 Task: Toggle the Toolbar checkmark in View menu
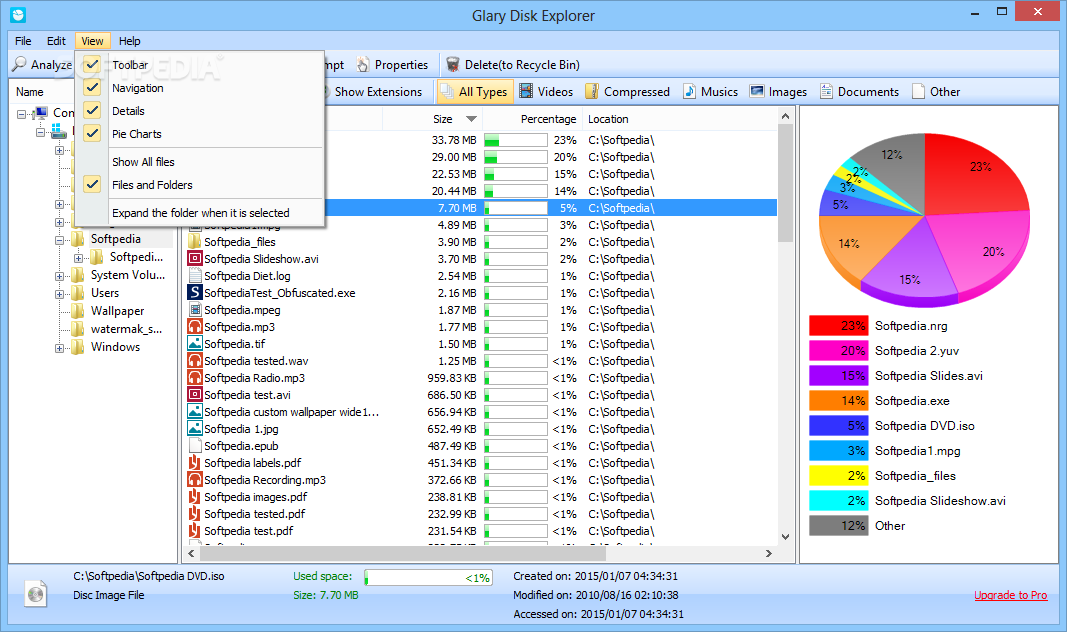93,65
